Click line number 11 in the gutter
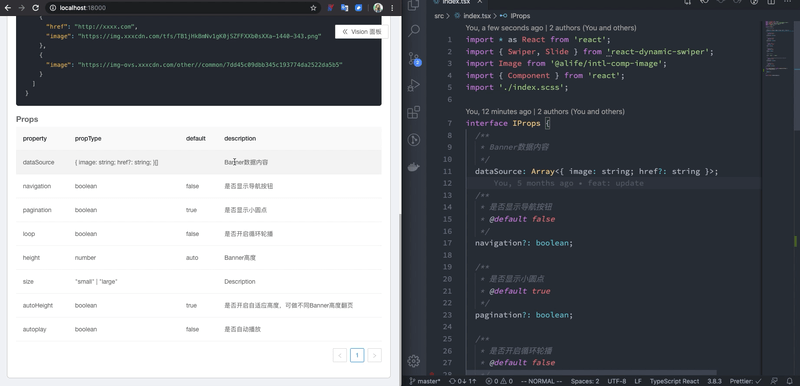Screen dimensions: 800x386 coord(447,171)
